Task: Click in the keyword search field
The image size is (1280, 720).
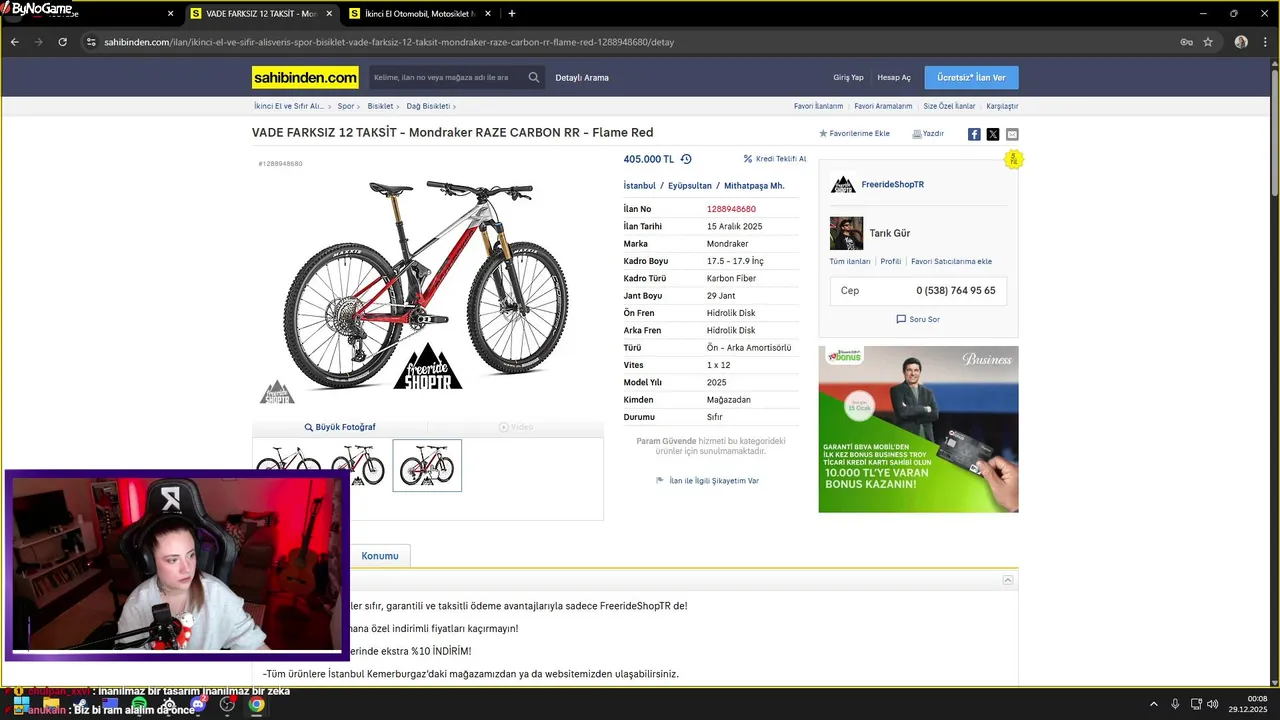Action: [x=447, y=77]
